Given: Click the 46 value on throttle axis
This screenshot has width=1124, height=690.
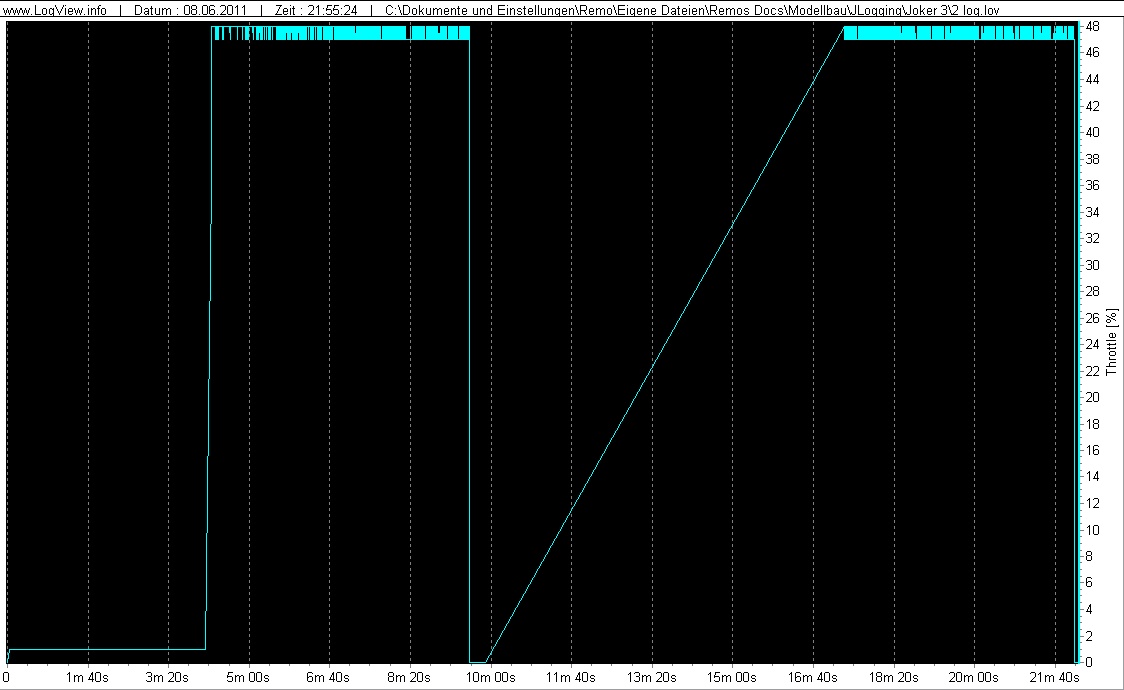Looking at the screenshot, I should click(1092, 52).
